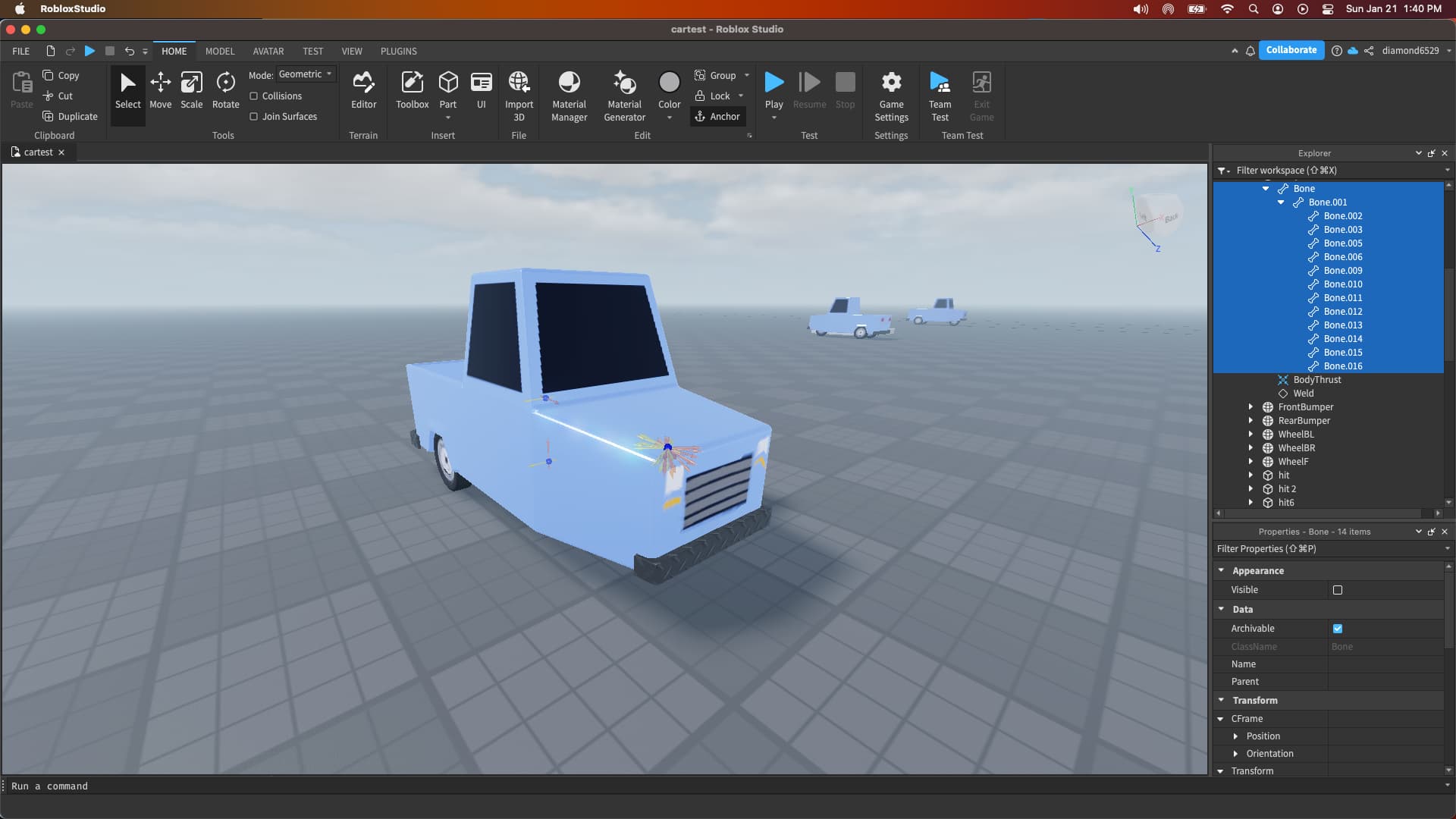Screen dimensions: 1456x819
Task: Enable the Collisions checkbox
Action: (x=255, y=96)
